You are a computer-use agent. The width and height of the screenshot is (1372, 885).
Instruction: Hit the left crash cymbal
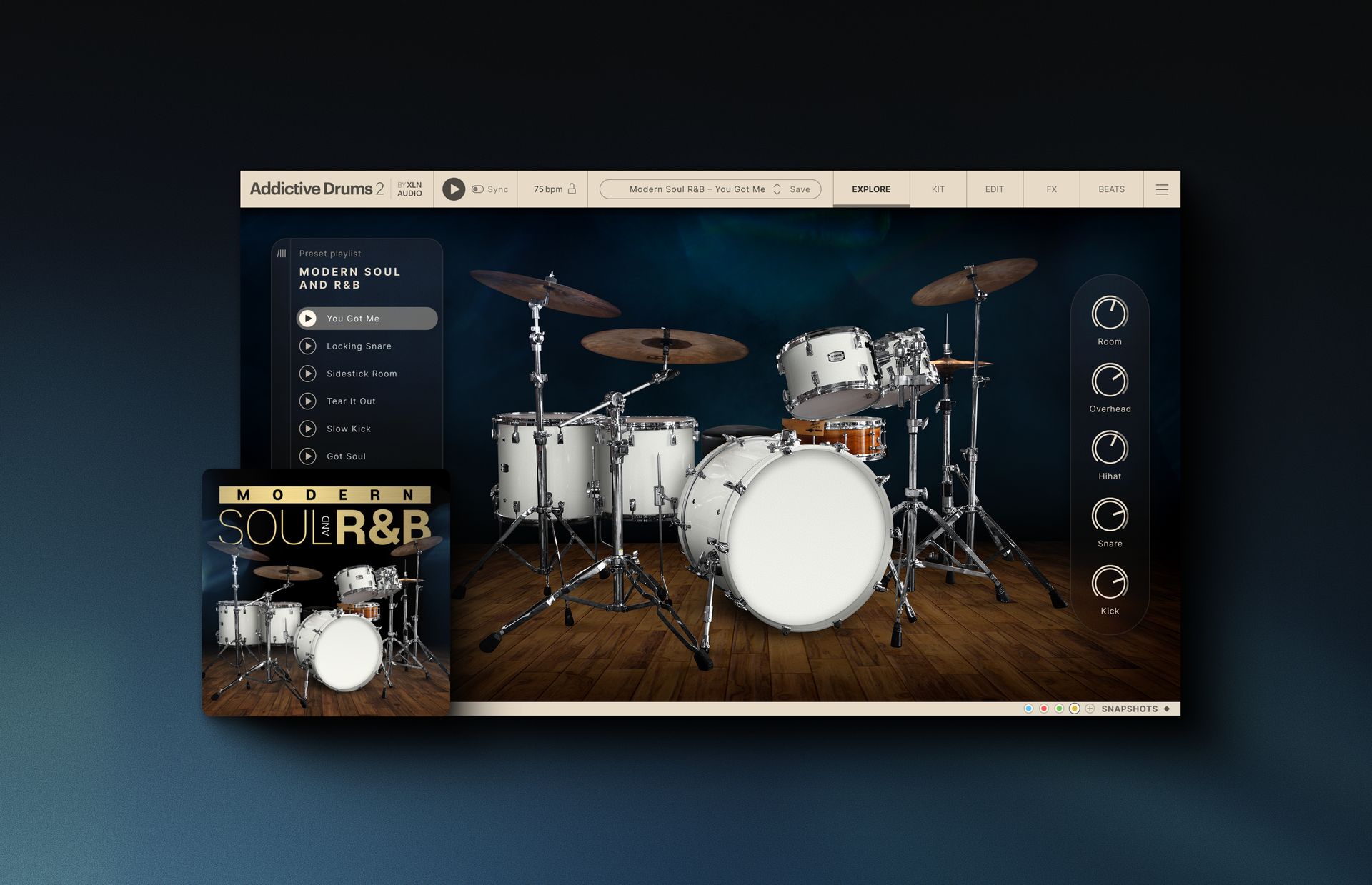point(545,293)
